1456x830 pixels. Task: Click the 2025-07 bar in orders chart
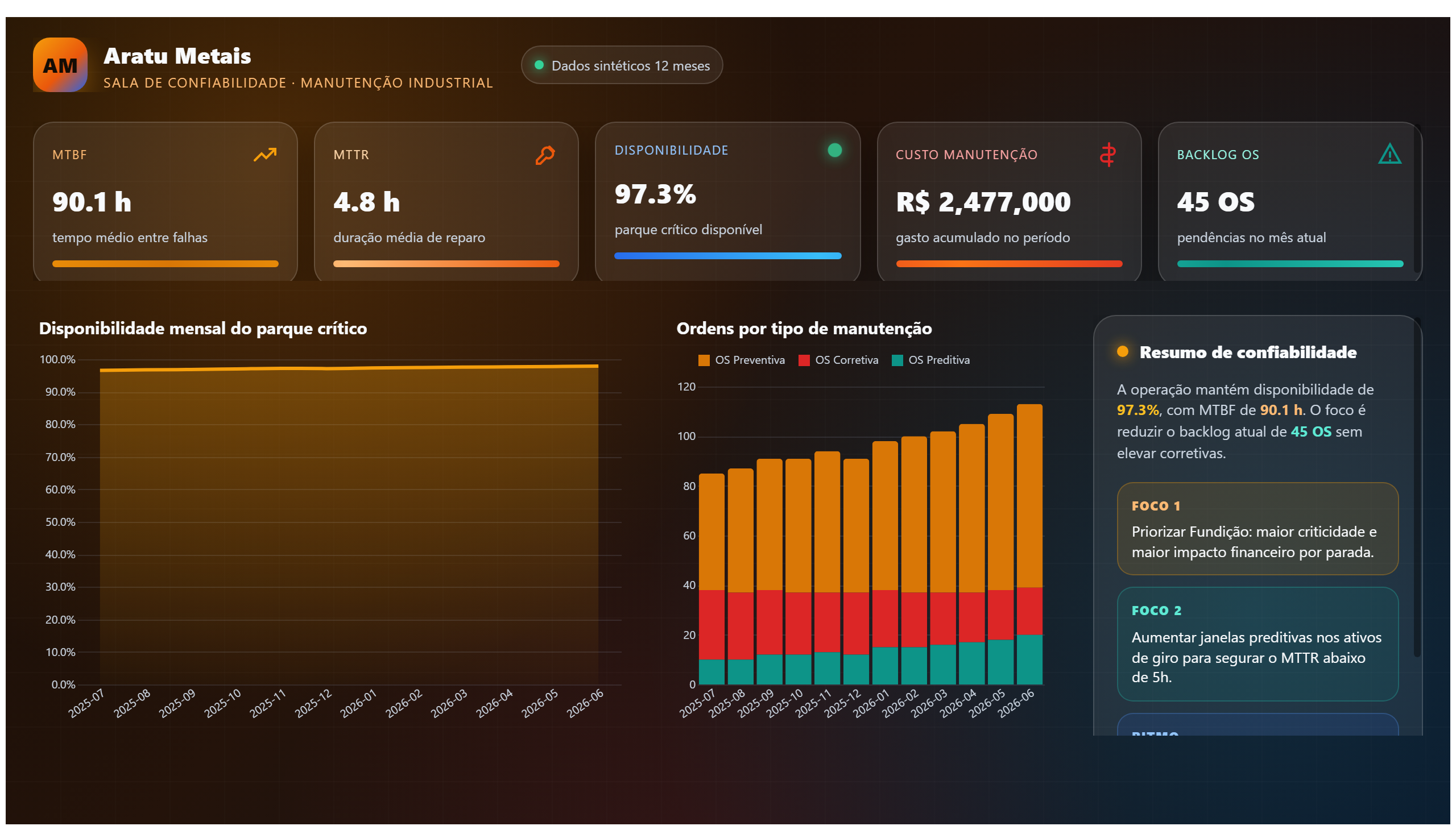[711, 579]
